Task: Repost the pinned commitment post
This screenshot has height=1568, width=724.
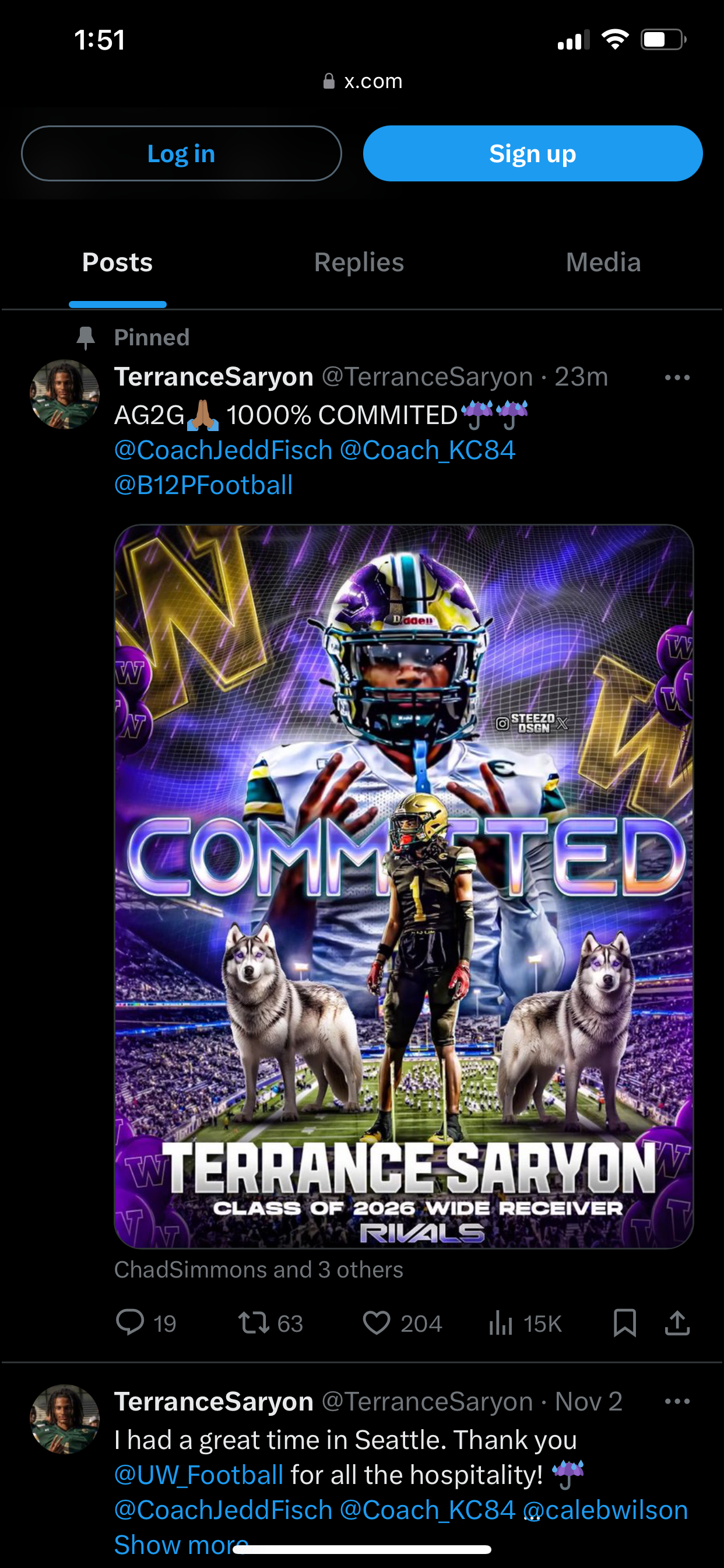Action: pos(270,1324)
